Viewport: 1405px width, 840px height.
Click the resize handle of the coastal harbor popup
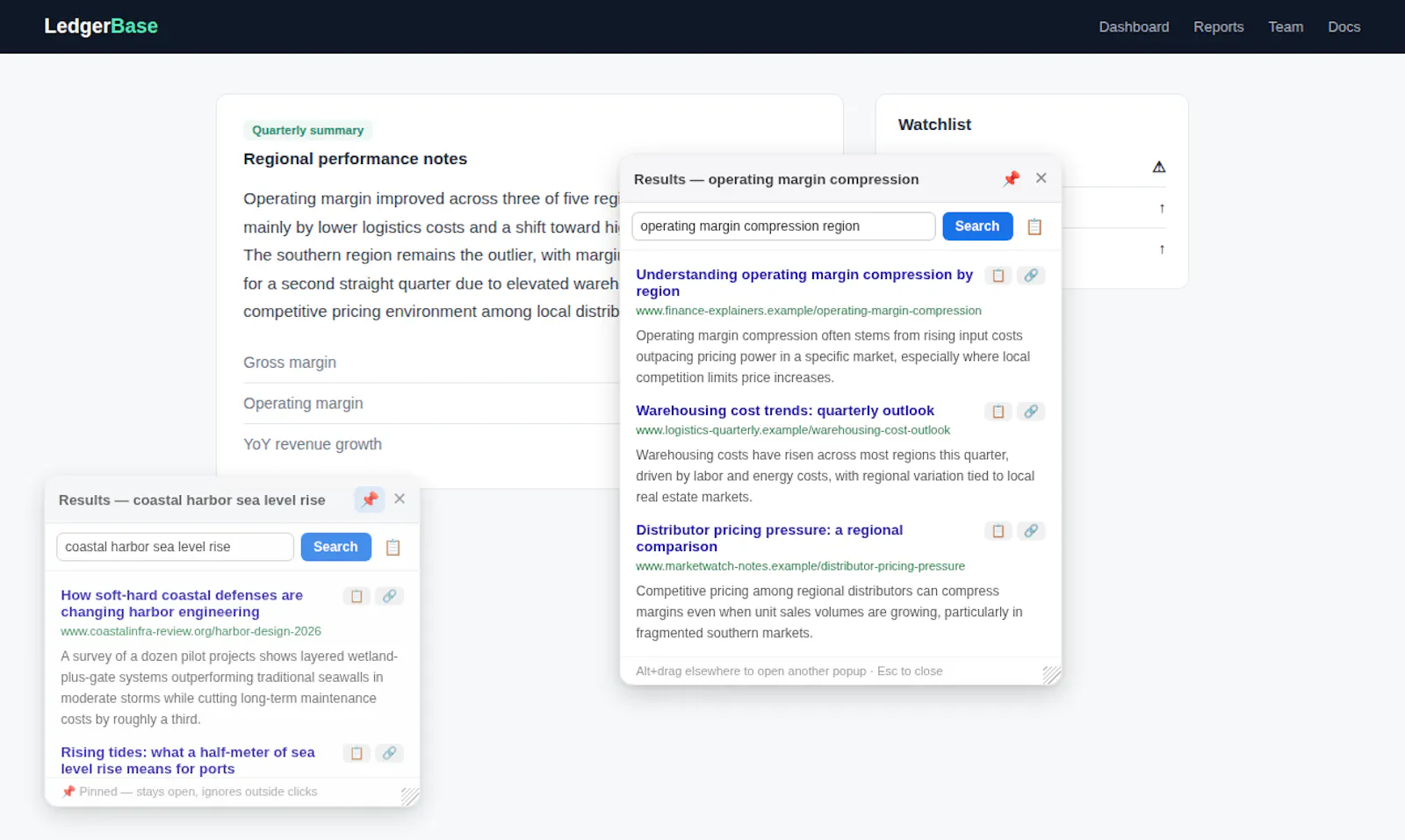point(410,796)
